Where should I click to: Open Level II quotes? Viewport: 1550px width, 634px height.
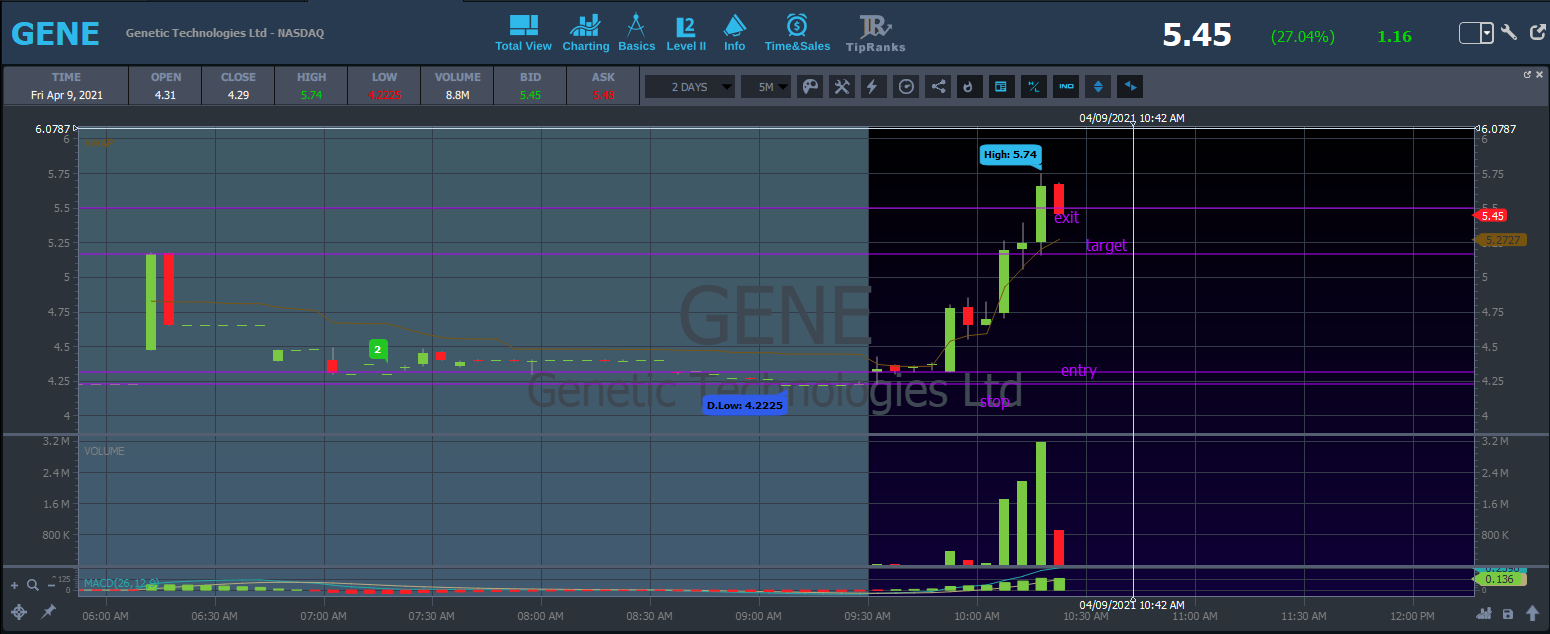click(686, 33)
